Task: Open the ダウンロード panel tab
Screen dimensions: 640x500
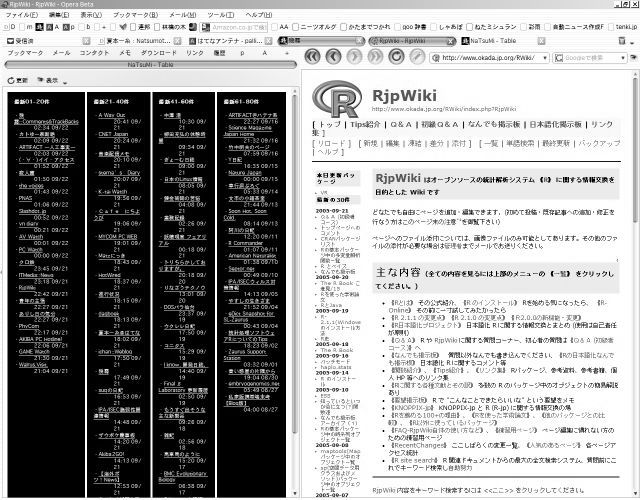Action: (159, 53)
